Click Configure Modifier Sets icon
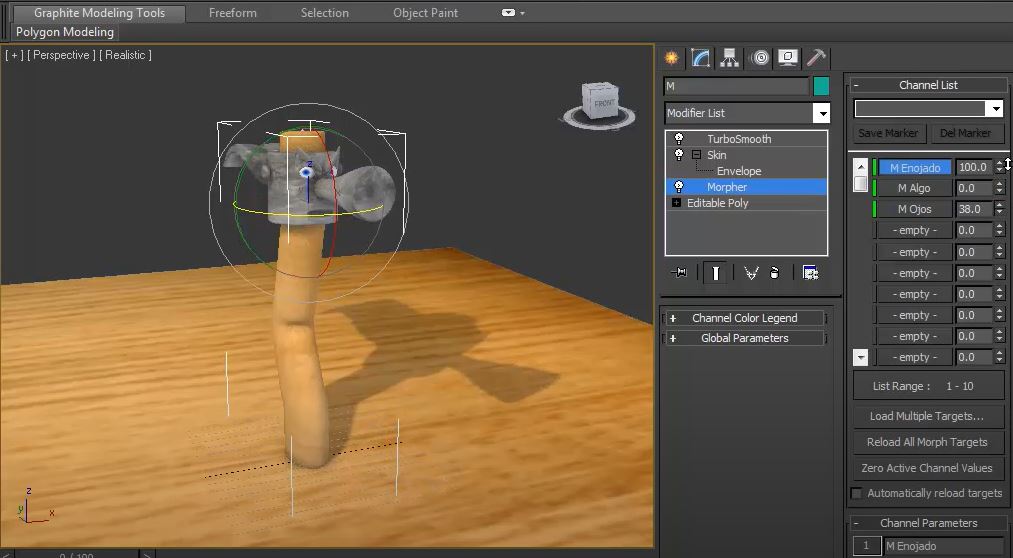The height and width of the screenshot is (558, 1013). coord(810,273)
